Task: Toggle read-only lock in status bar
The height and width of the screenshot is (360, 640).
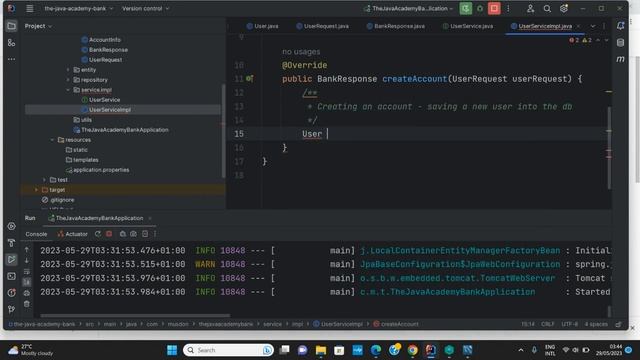Action: pos(618,324)
